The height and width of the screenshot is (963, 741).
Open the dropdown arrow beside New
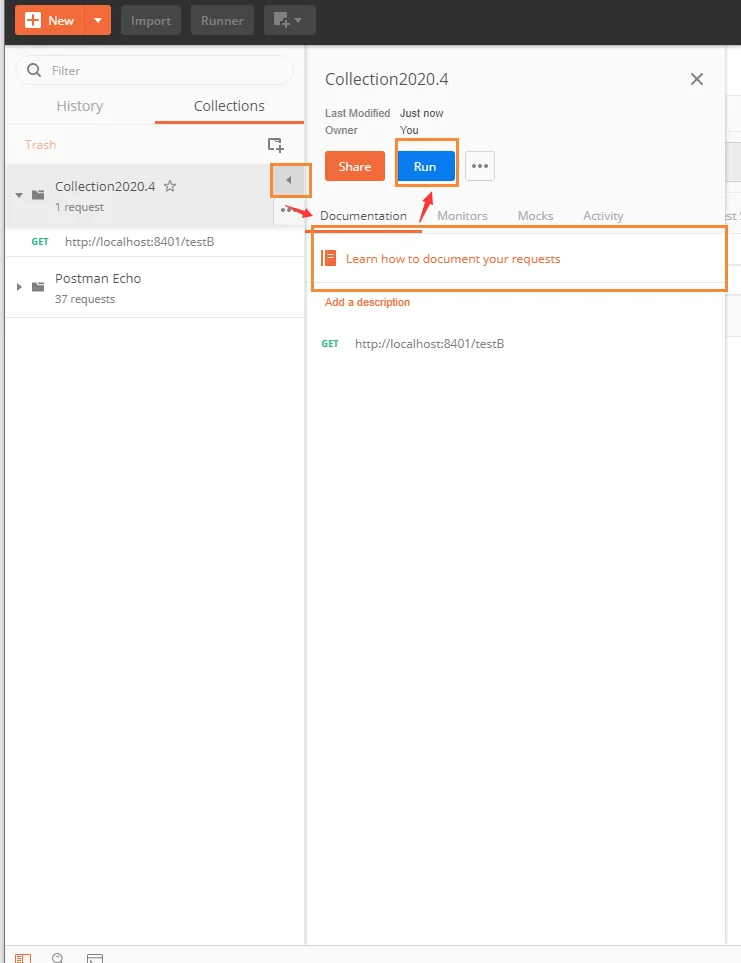point(98,20)
